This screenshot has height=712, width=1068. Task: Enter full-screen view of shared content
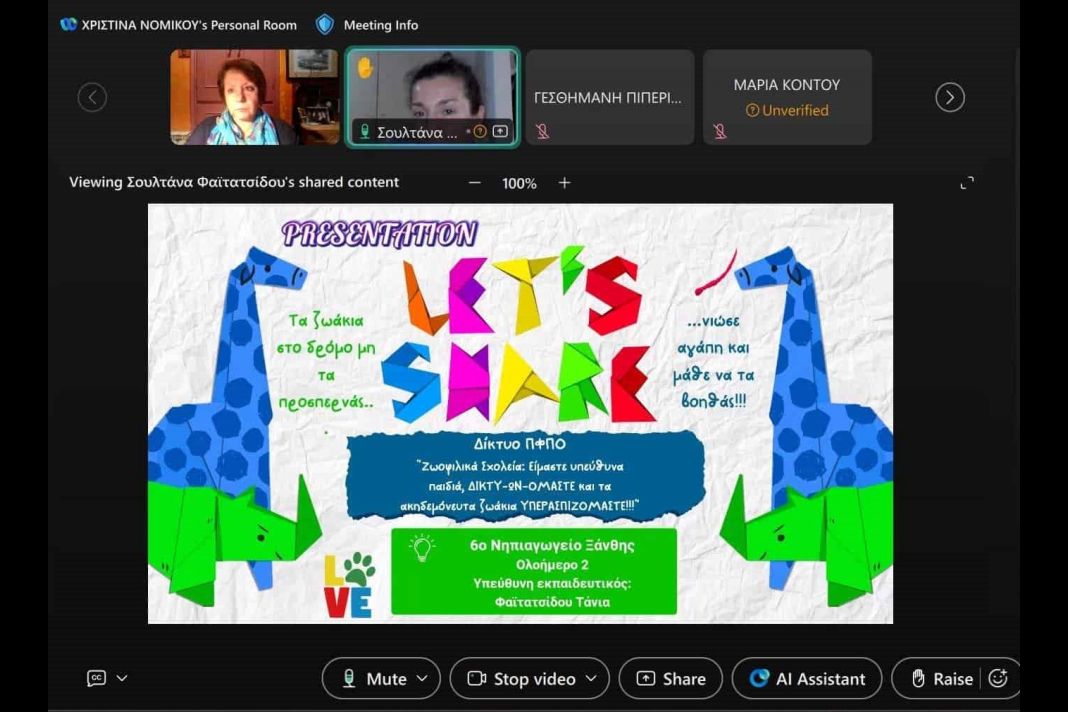pos(967,183)
